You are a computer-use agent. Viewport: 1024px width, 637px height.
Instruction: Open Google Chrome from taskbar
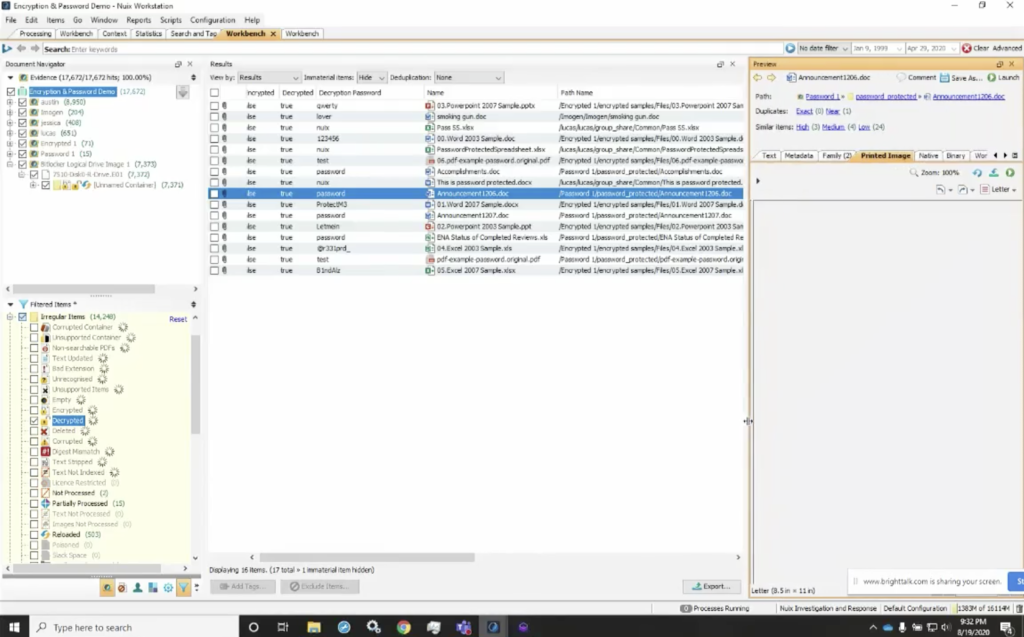coord(404,627)
